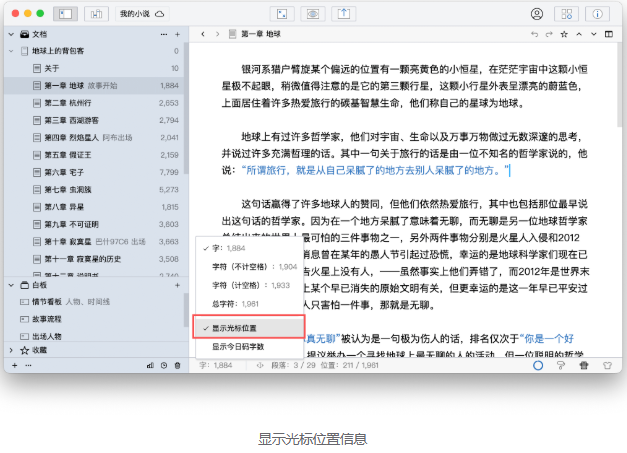Open the statistics bar chart icon
The image size is (627, 453).
[x=150, y=365]
